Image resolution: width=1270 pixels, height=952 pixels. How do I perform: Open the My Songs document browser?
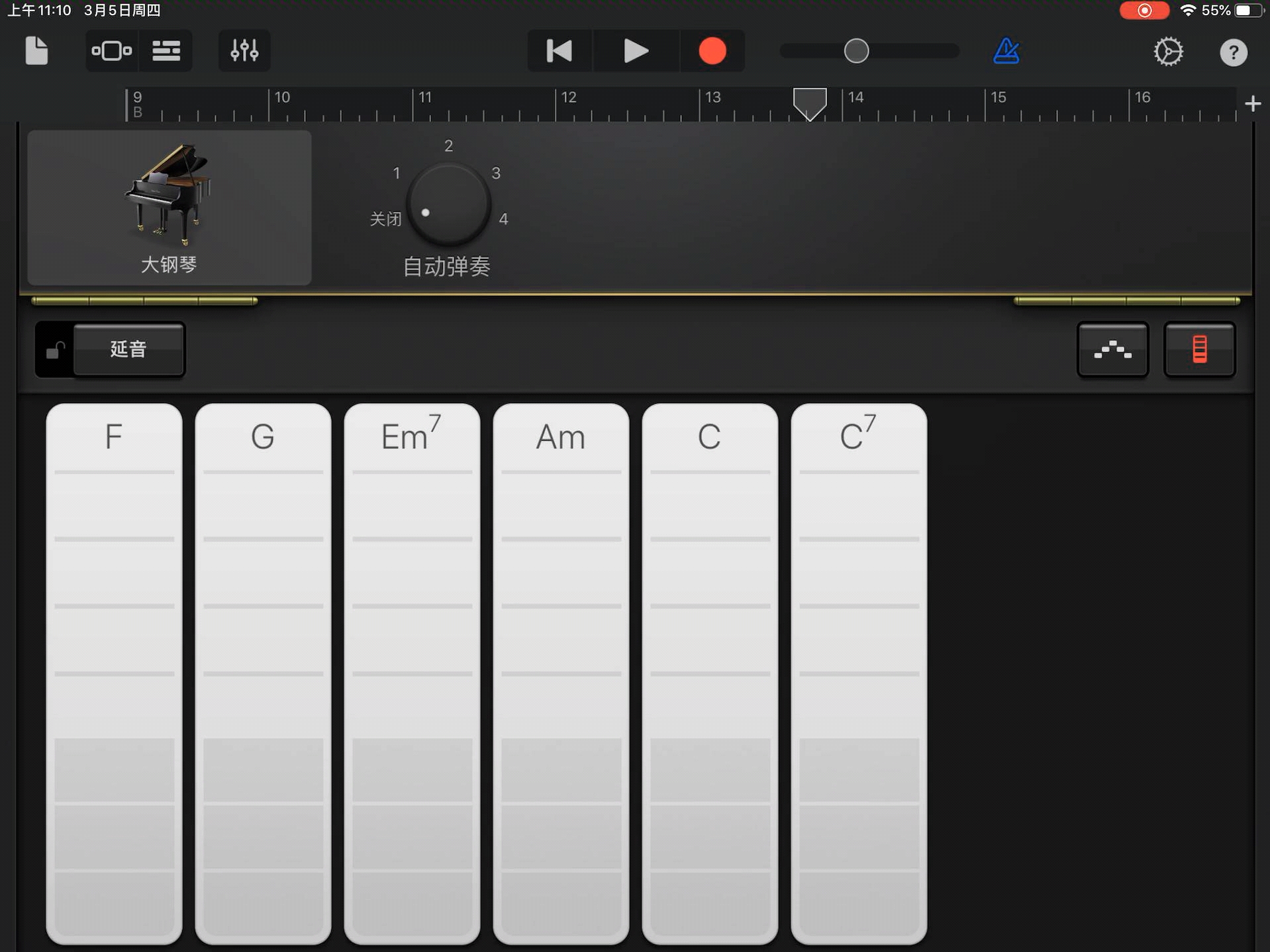pos(36,51)
